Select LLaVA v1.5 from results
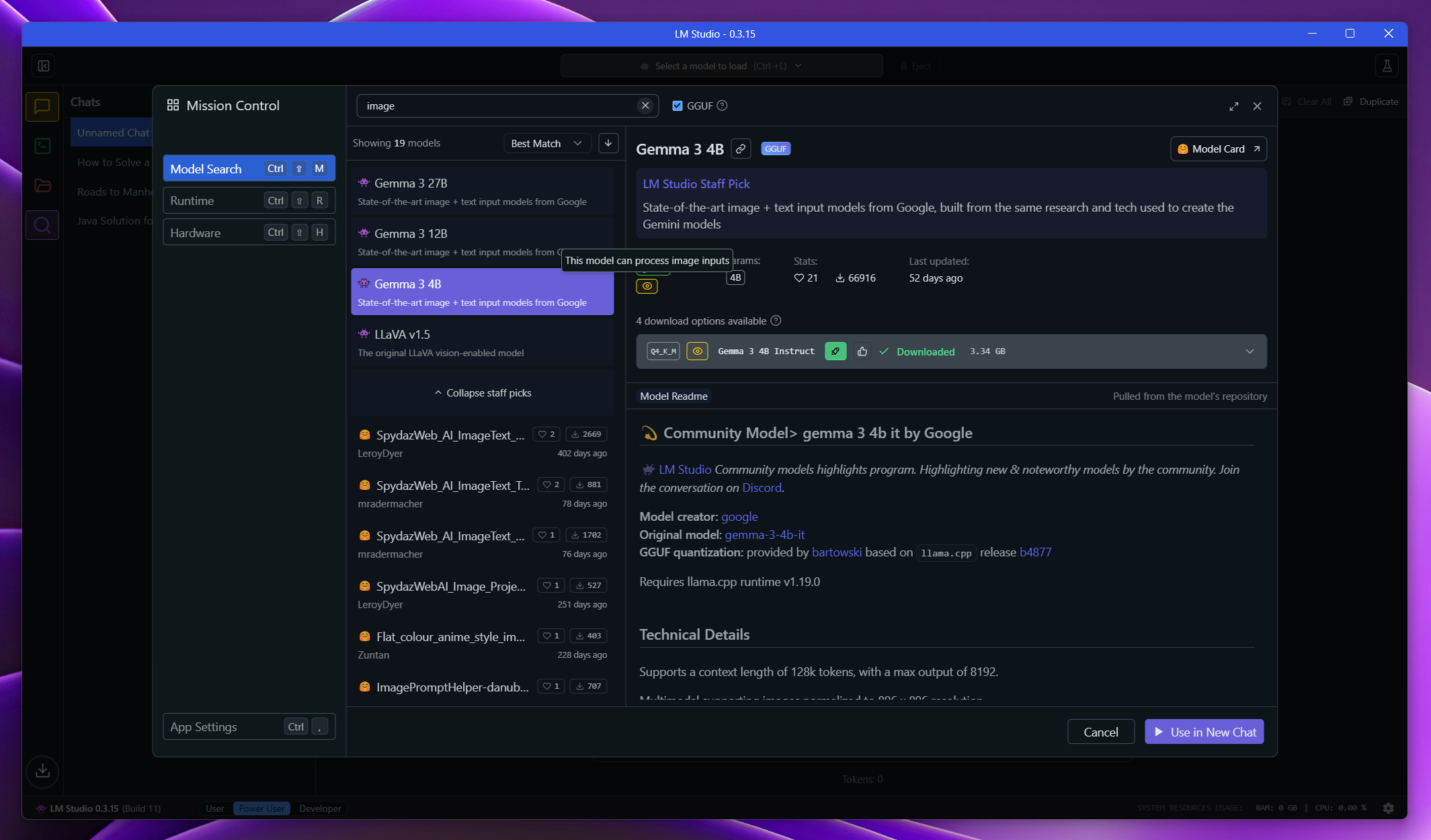Image resolution: width=1431 pixels, height=840 pixels. point(483,343)
